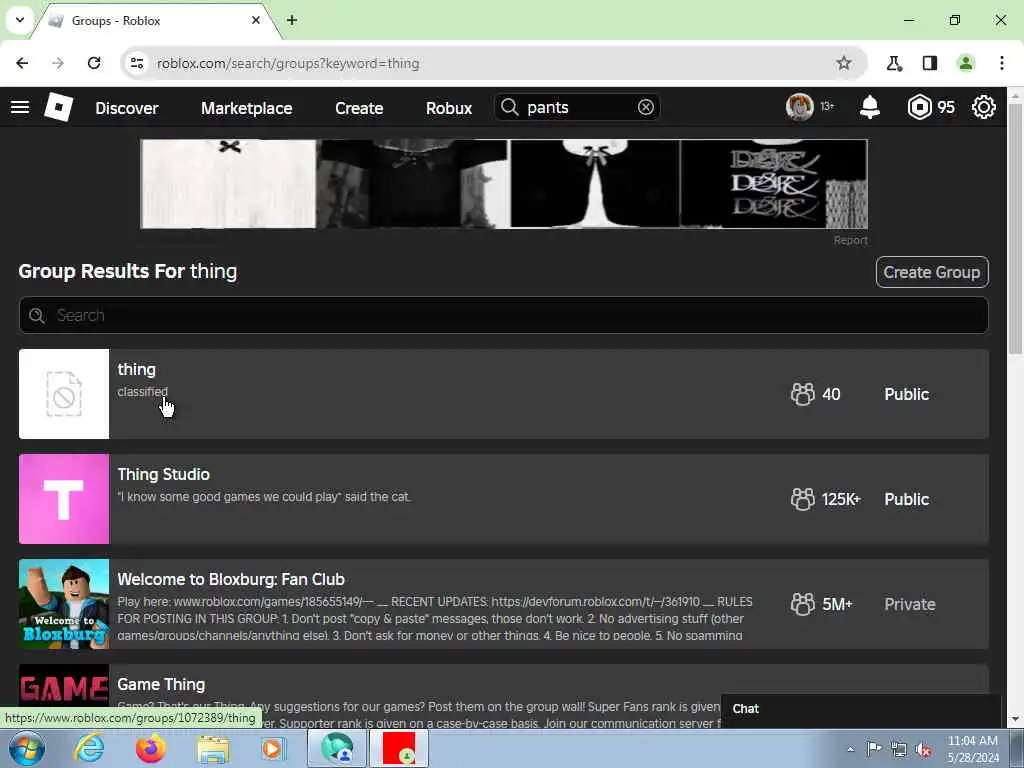This screenshot has height=768, width=1024.
Task: Open 'Welcome to Bloxburg: Fan Club' group title
Action: 231,579
